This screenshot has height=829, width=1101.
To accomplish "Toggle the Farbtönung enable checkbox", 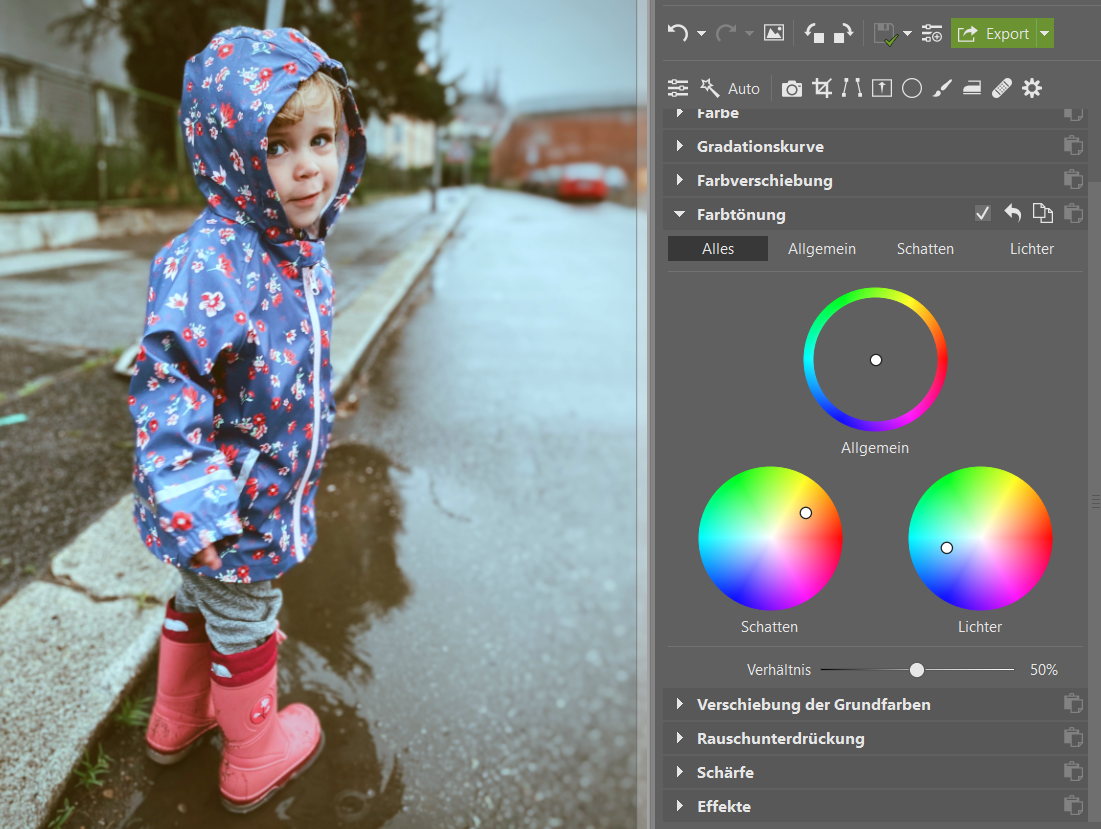I will pyautogui.click(x=982, y=213).
